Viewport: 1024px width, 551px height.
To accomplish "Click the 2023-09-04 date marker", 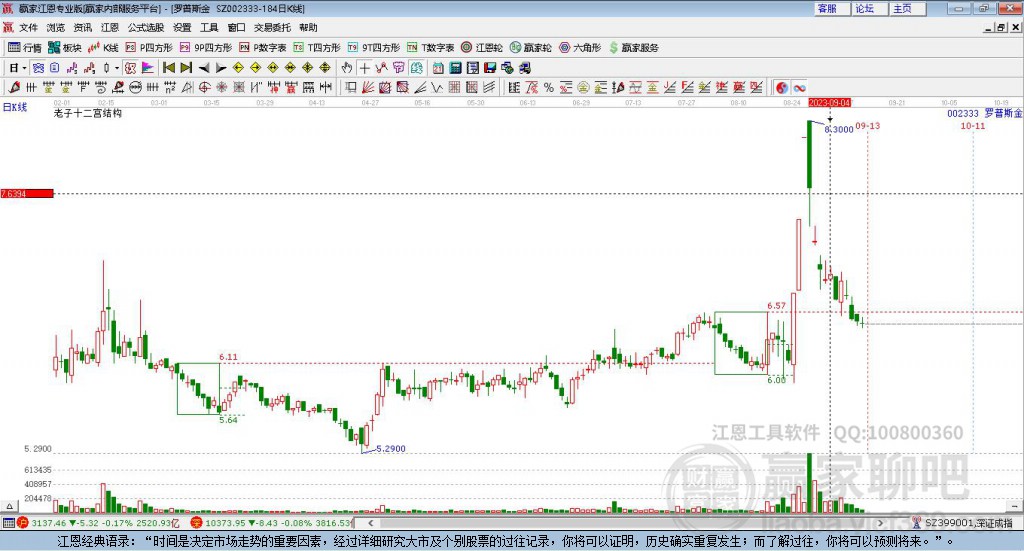I will [829, 103].
